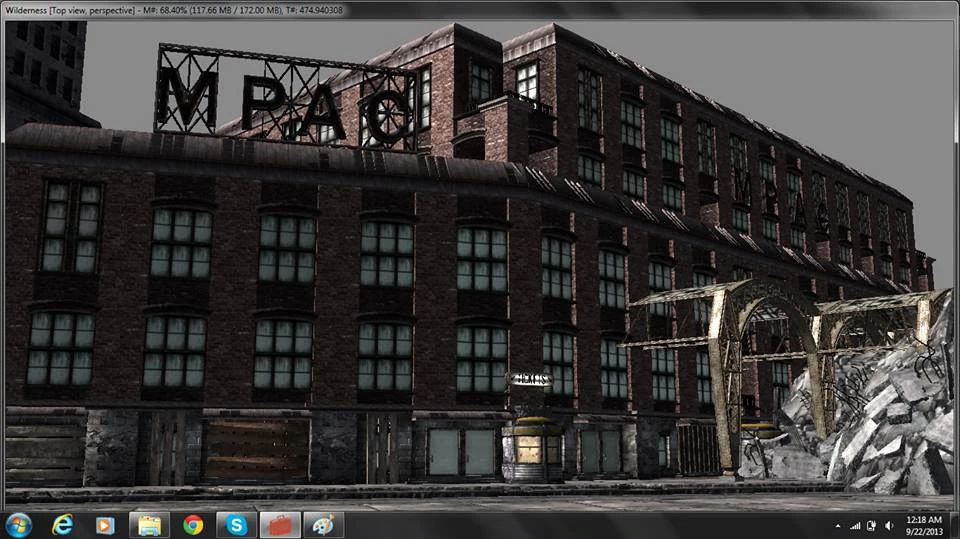Launch Google Chrome from taskbar
The width and height of the screenshot is (960, 539).
point(193,526)
